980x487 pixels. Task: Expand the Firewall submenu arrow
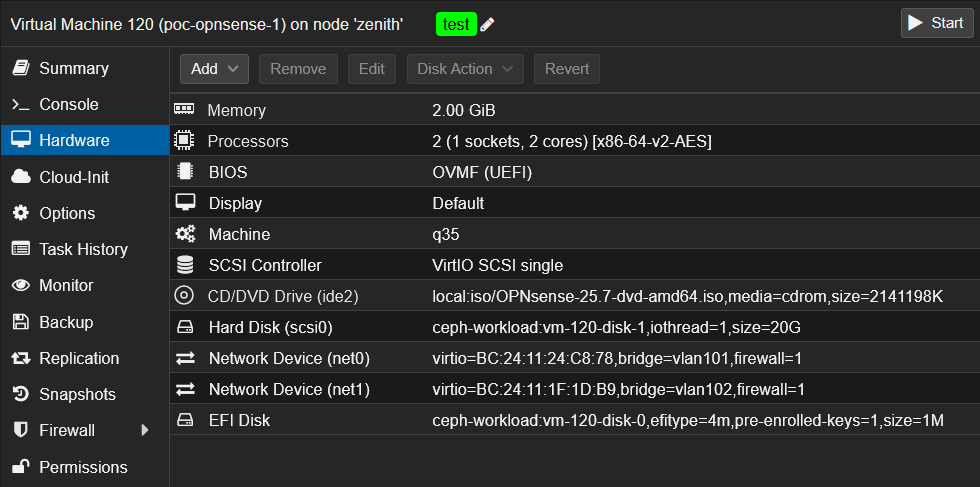[x=144, y=430]
